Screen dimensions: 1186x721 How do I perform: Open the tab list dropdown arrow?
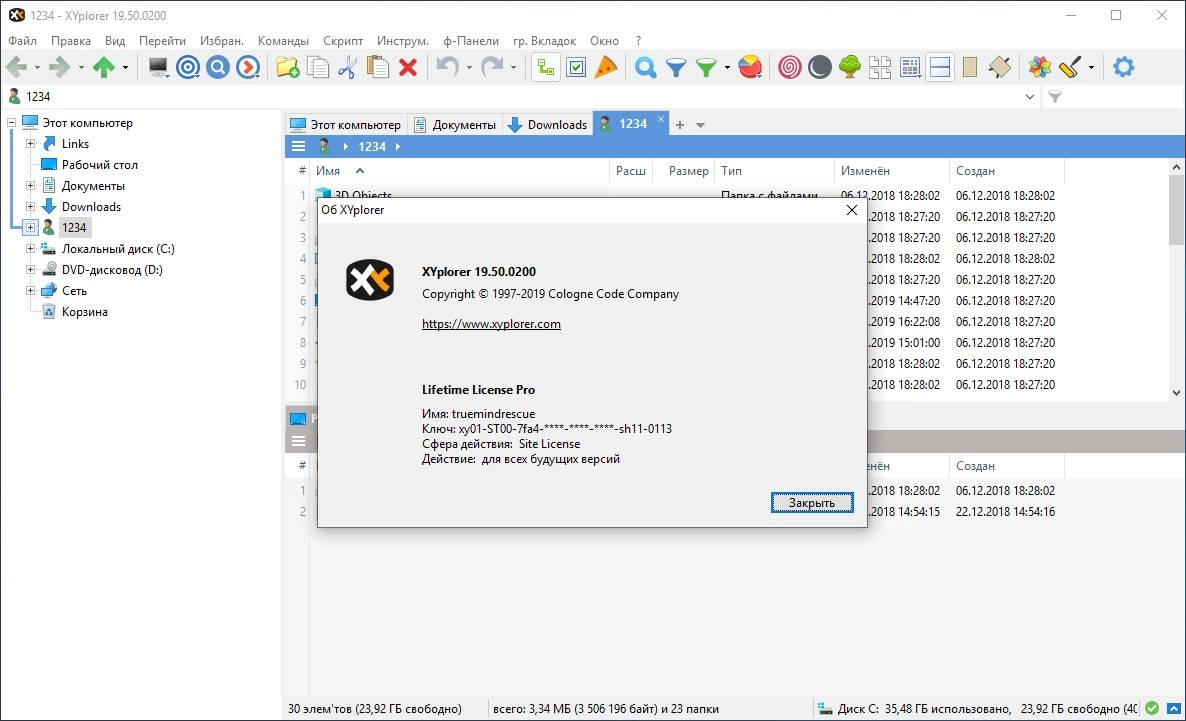coord(700,125)
